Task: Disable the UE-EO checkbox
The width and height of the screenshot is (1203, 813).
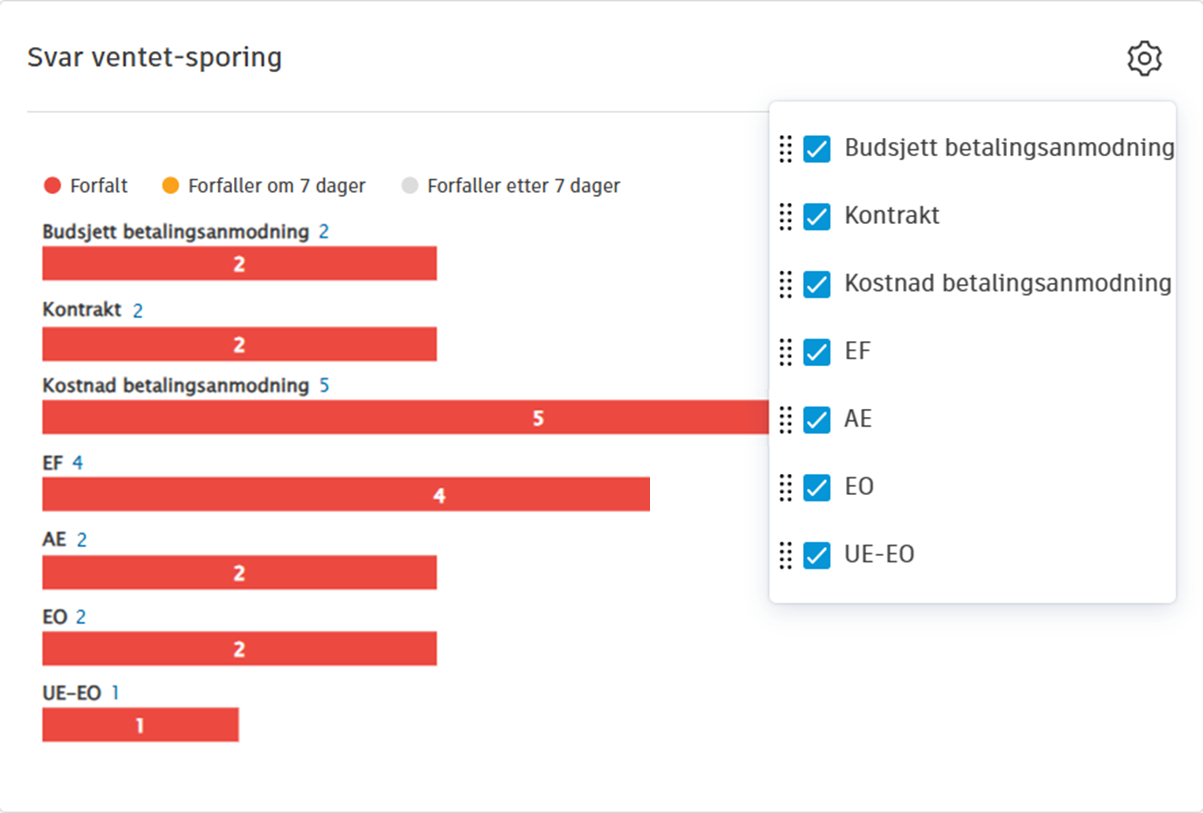Action: coord(817,555)
